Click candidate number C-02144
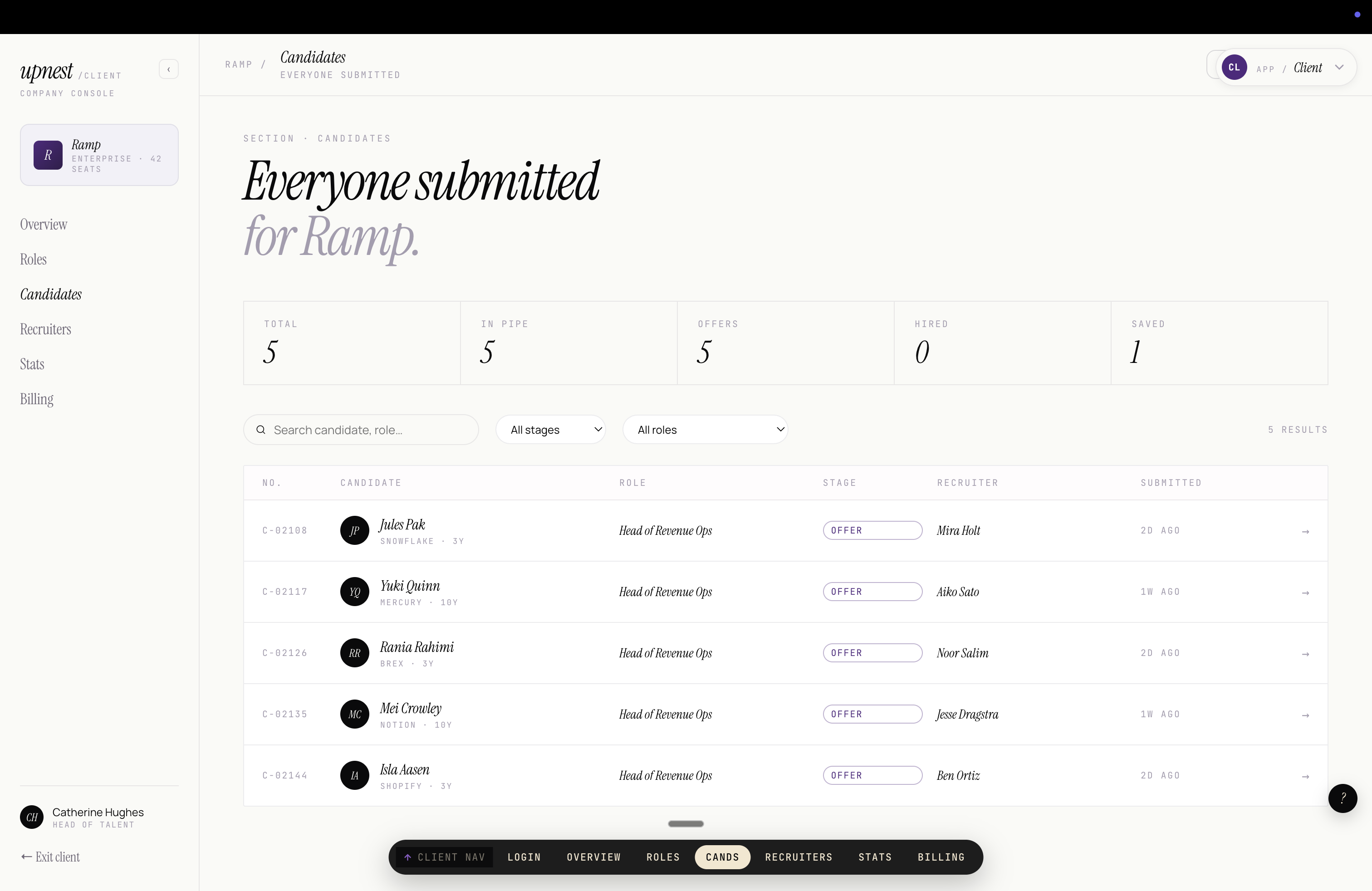Viewport: 1372px width, 891px height. coord(285,776)
